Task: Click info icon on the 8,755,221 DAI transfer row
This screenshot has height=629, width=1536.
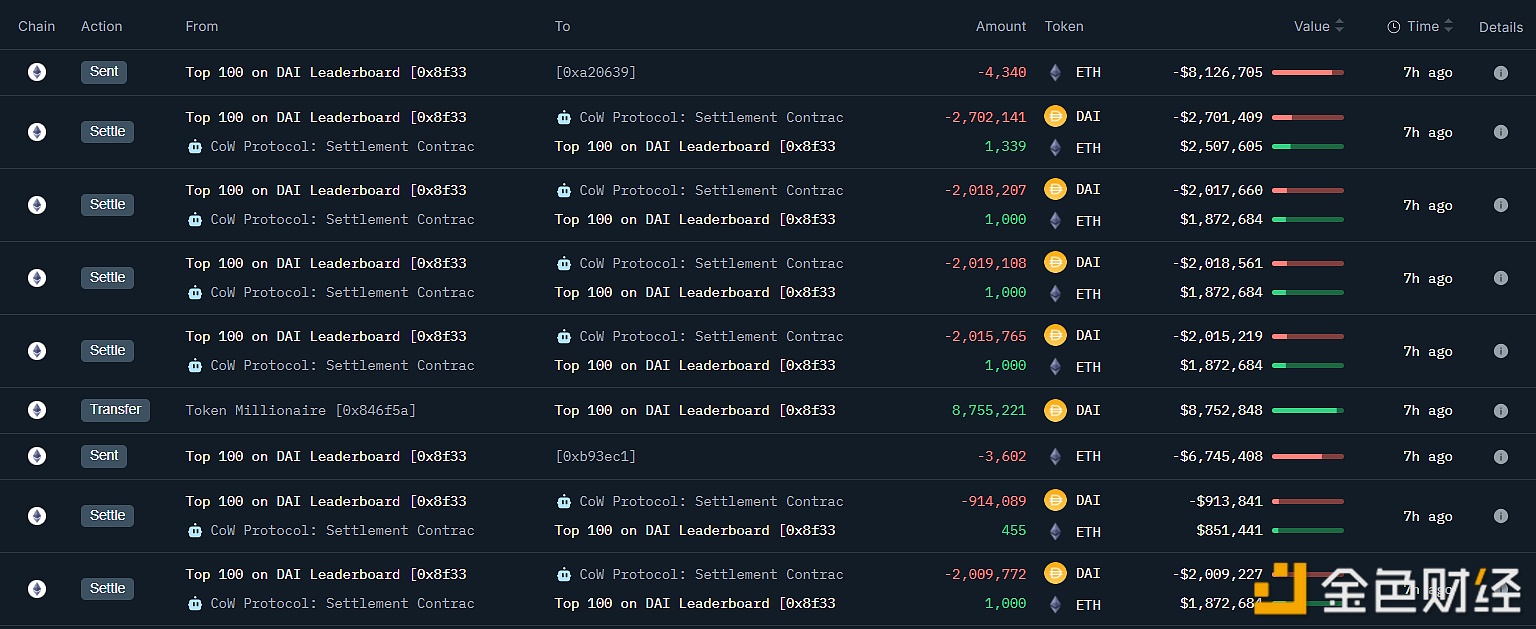Action: coord(1500,411)
